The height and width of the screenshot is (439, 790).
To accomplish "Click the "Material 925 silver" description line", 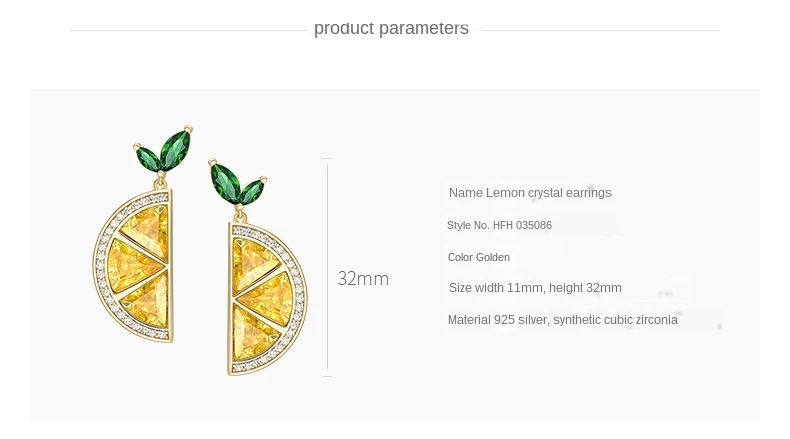I will (562, 320).
